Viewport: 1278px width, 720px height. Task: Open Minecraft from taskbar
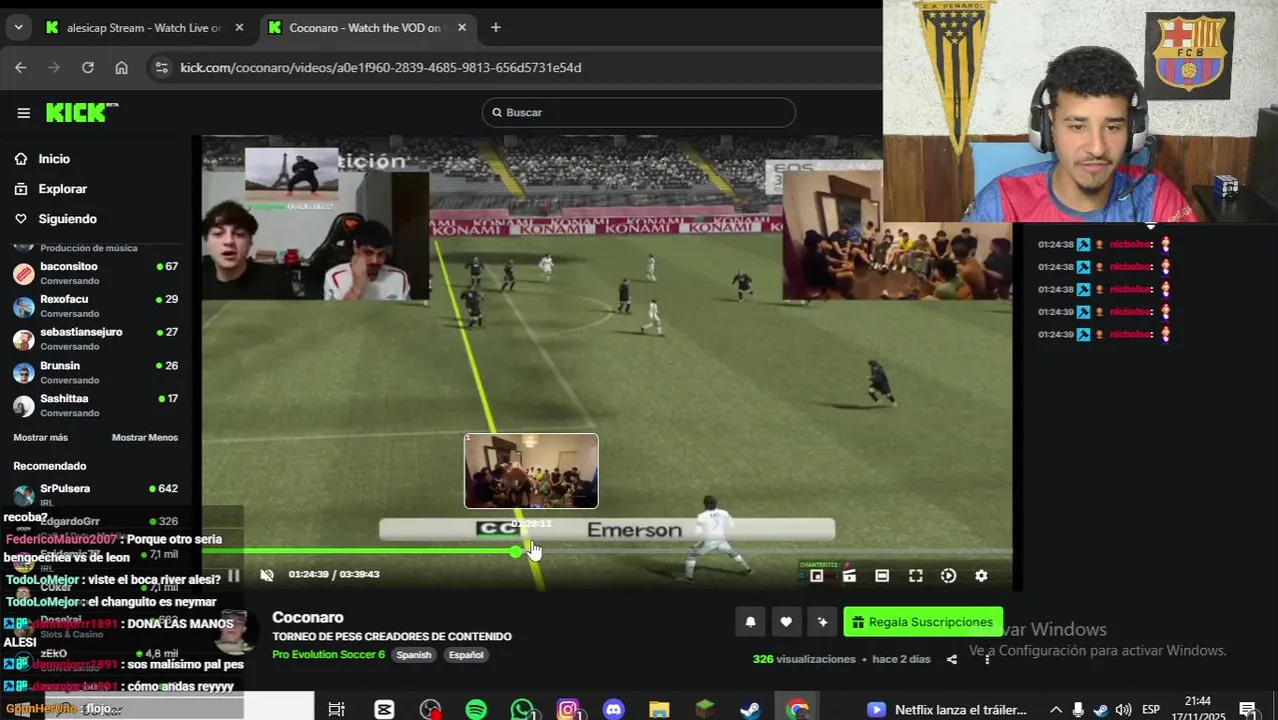pos(705,710)
